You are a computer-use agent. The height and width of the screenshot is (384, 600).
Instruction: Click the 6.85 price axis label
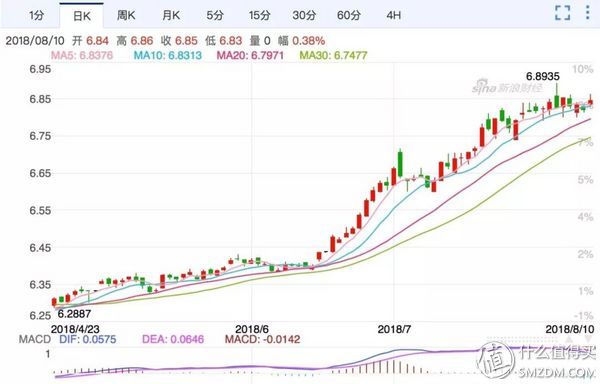tap(40, 99)
